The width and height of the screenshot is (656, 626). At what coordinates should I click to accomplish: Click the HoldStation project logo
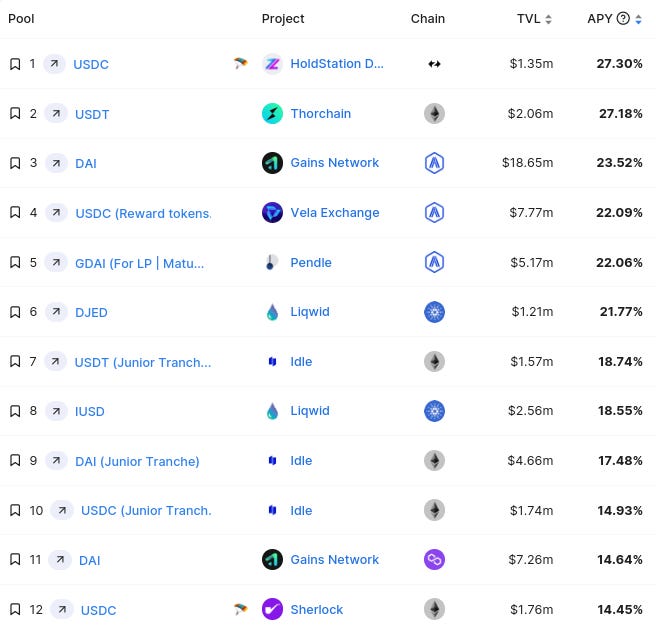(272, 64)
